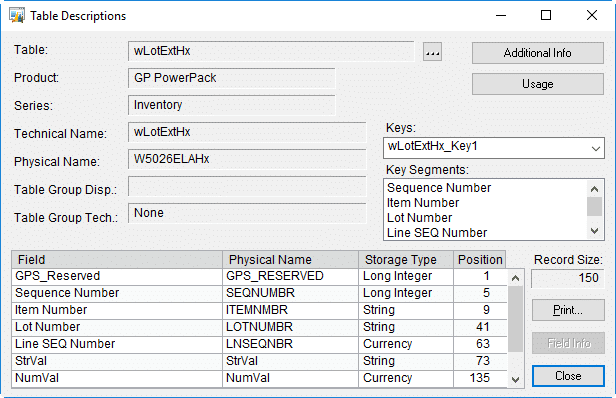Maximize the Table Descriptions window
Screen dimensions: 616x398
[546, 16]
